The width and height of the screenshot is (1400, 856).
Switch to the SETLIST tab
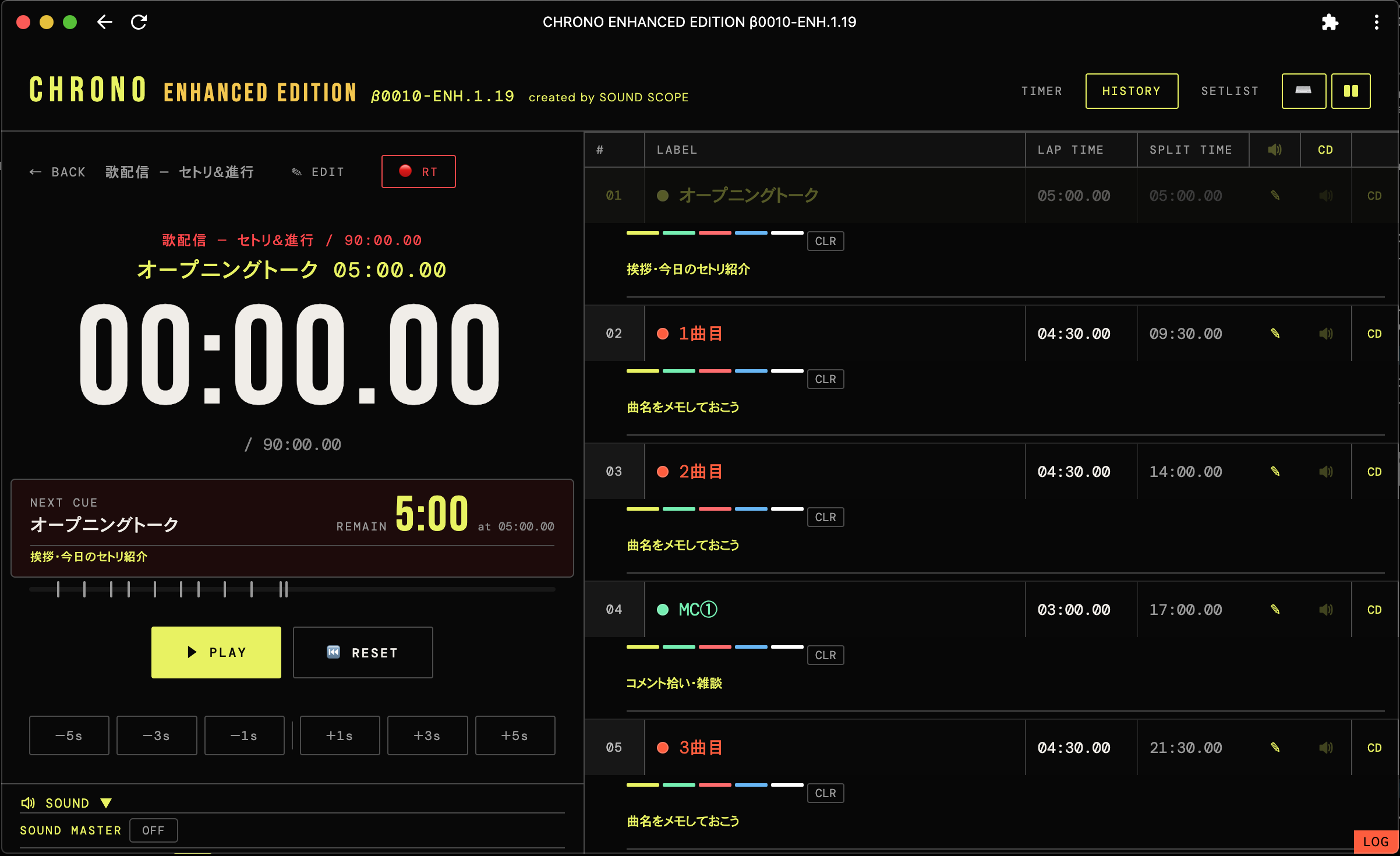(x=1230, y=91)
